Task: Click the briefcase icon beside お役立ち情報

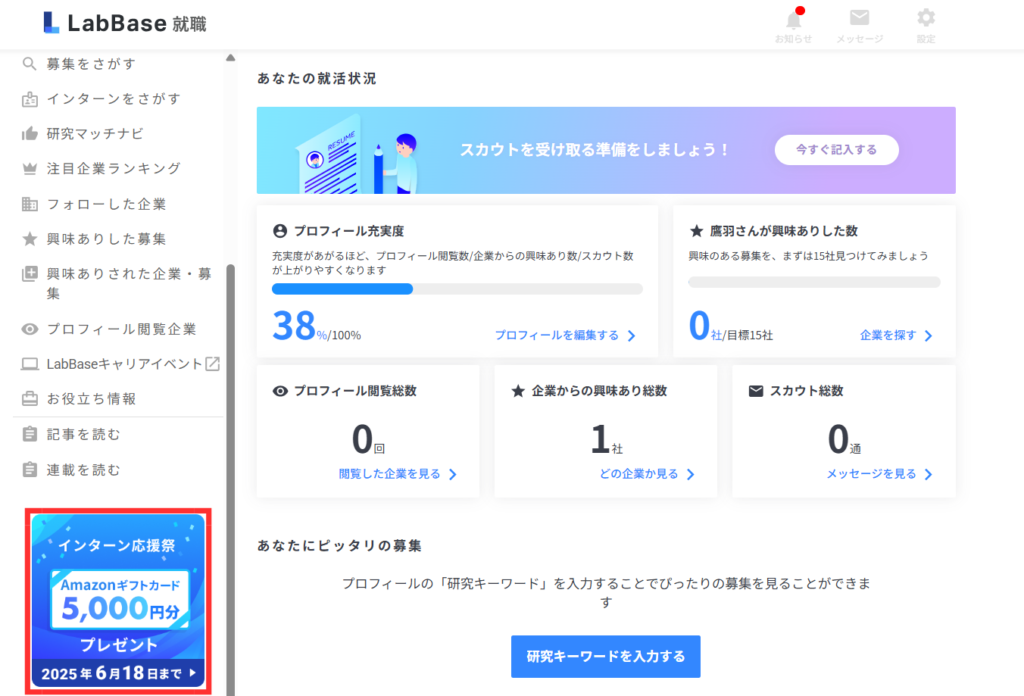Action: coord(29,399)
